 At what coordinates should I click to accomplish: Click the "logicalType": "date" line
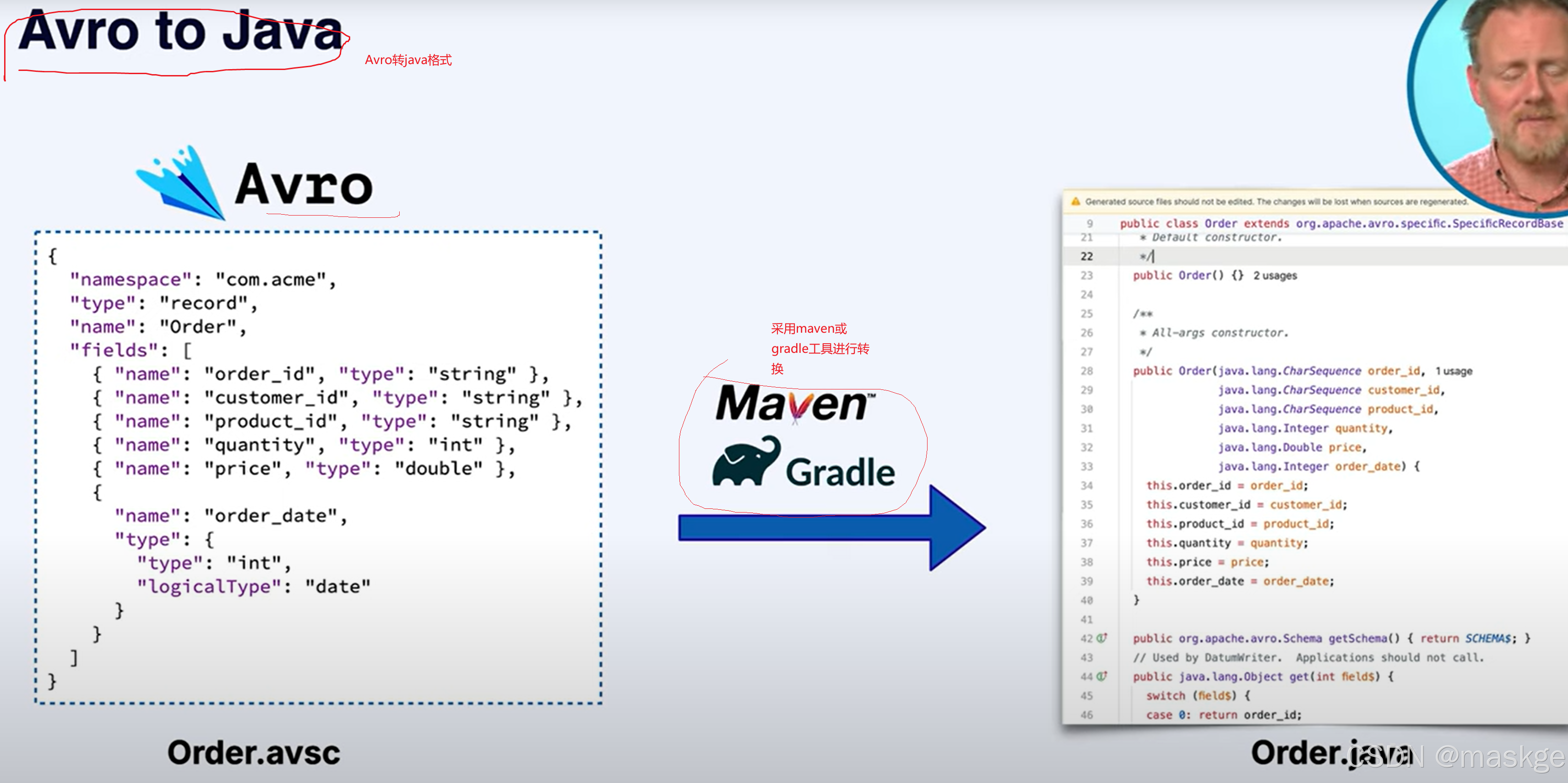click(x=254, y=587)
